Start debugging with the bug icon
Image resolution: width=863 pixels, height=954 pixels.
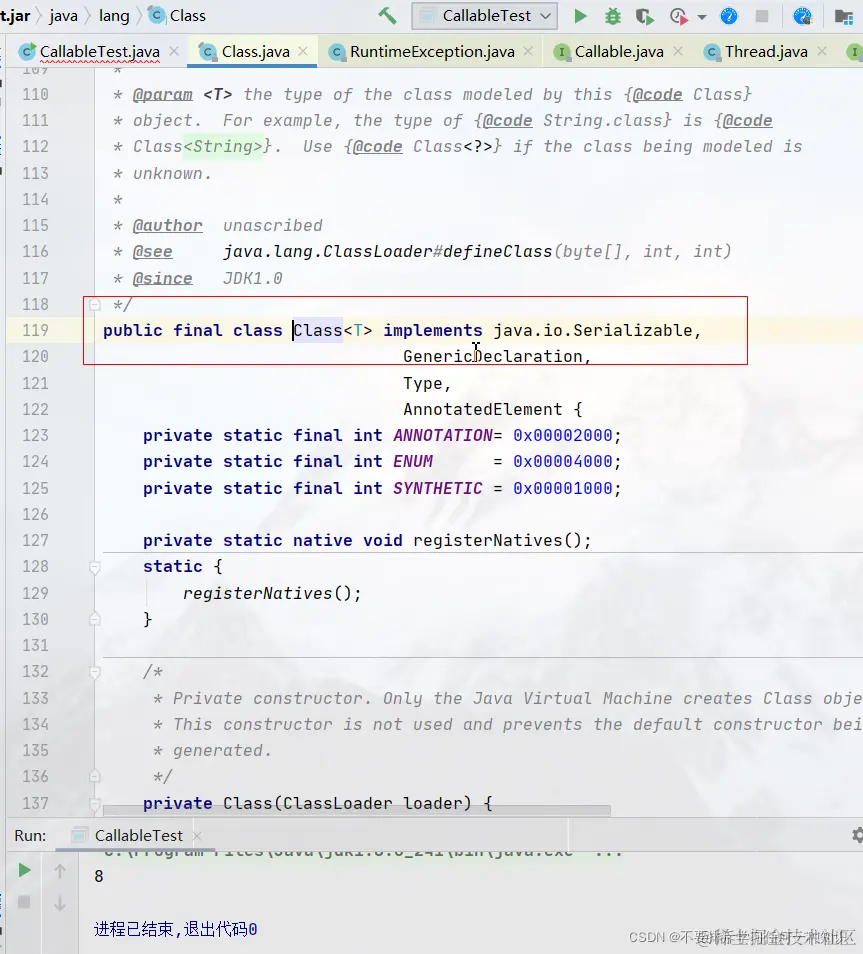click(612, 16)
